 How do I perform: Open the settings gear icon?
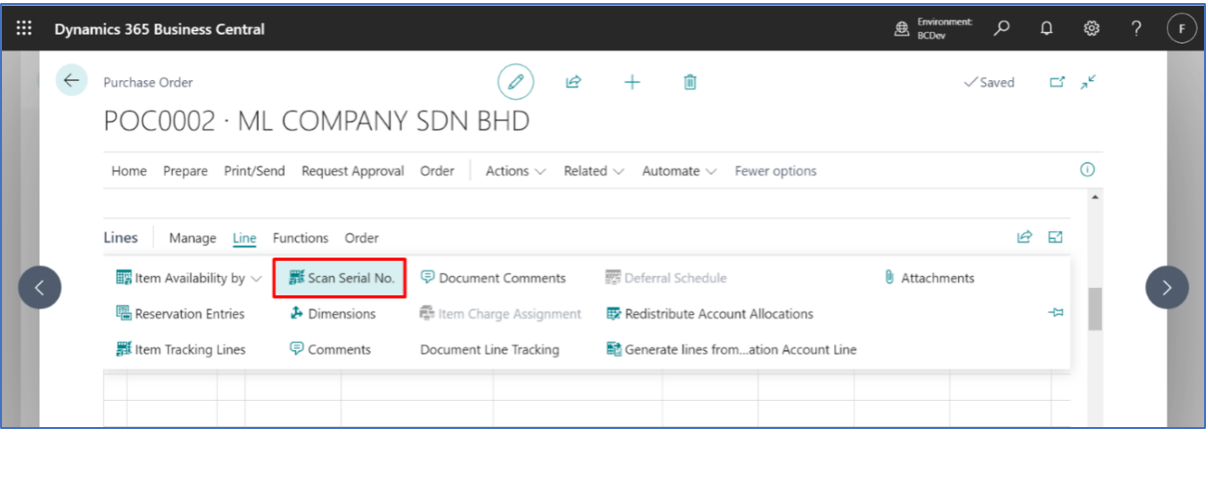[x=1091, y=29]
